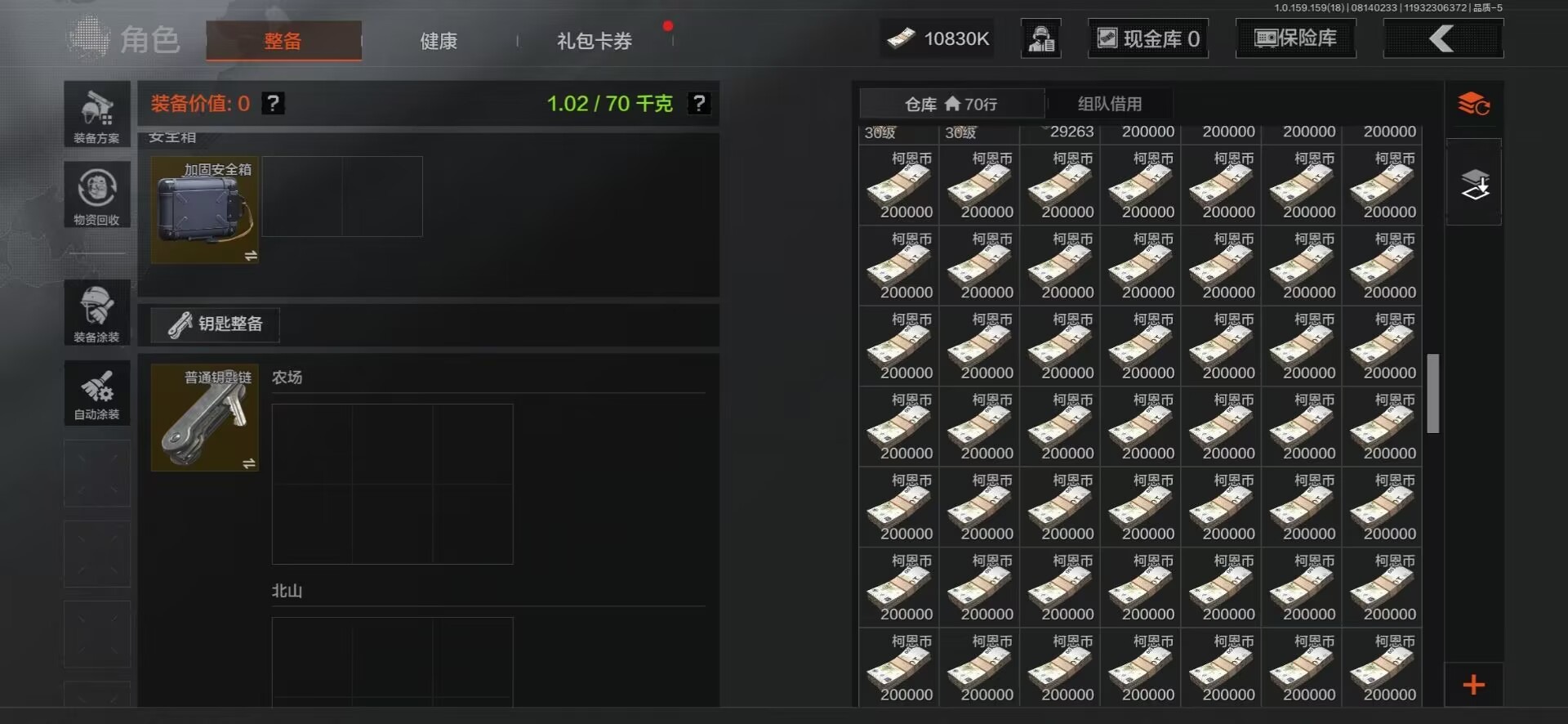Select the 组队借用 warehouse tab

click(1110, 104)
